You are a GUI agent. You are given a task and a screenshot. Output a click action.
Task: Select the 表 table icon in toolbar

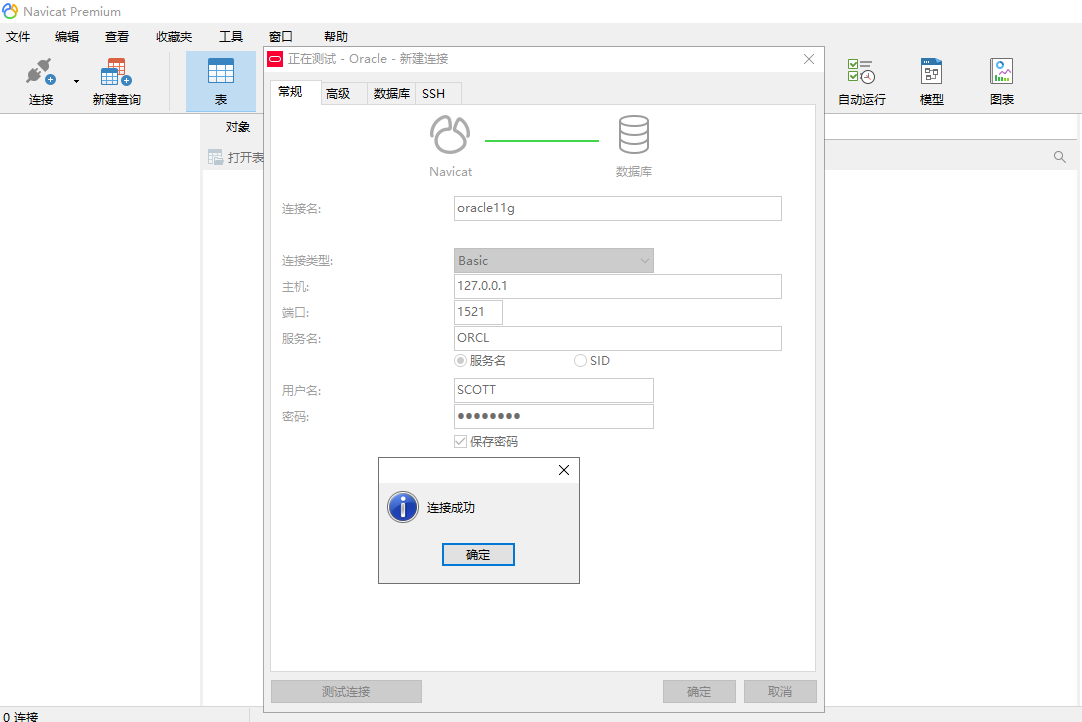(221, 72)
